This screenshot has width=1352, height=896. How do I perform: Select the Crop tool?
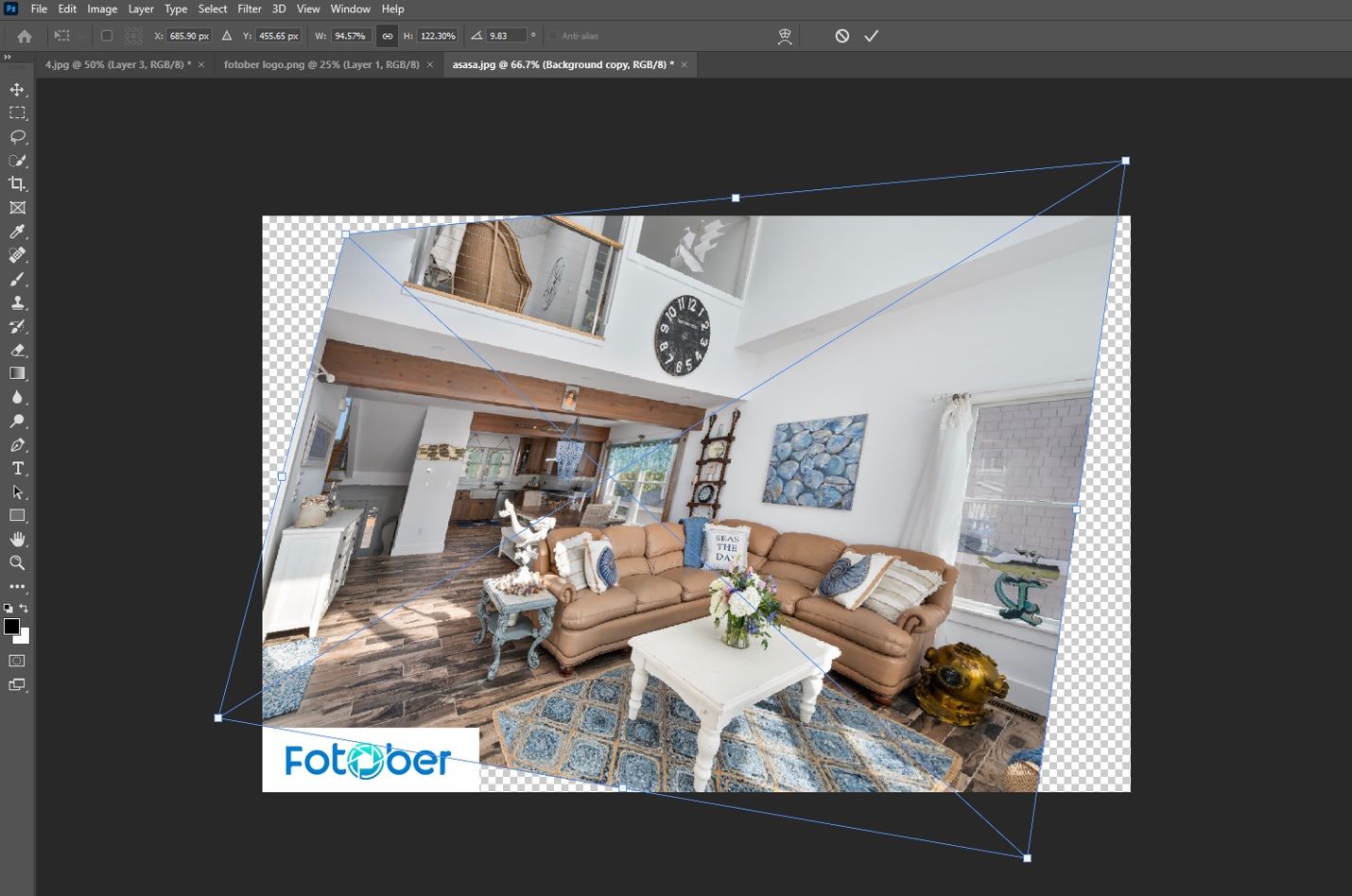point(17,184)
